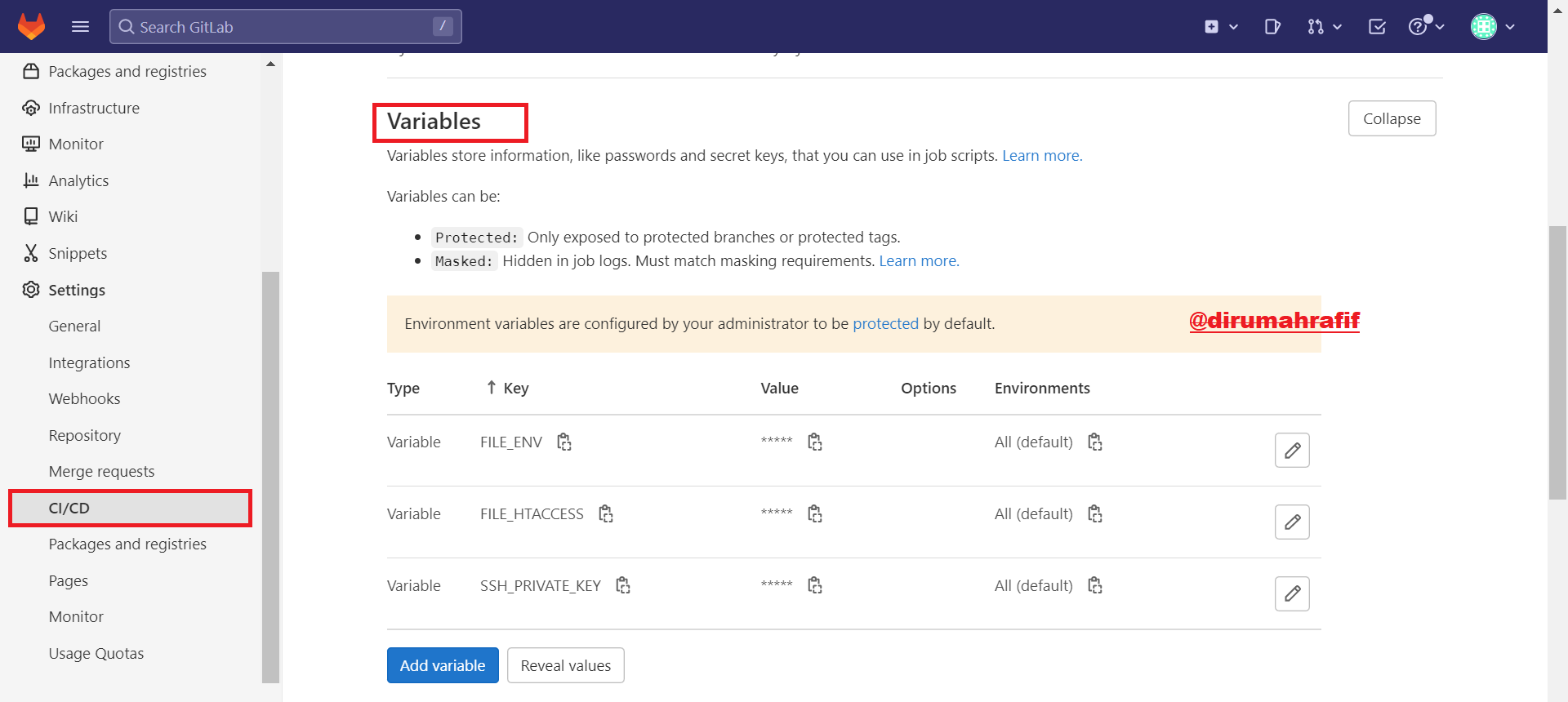Open the issues icon in top bar

pos(1272,27)
